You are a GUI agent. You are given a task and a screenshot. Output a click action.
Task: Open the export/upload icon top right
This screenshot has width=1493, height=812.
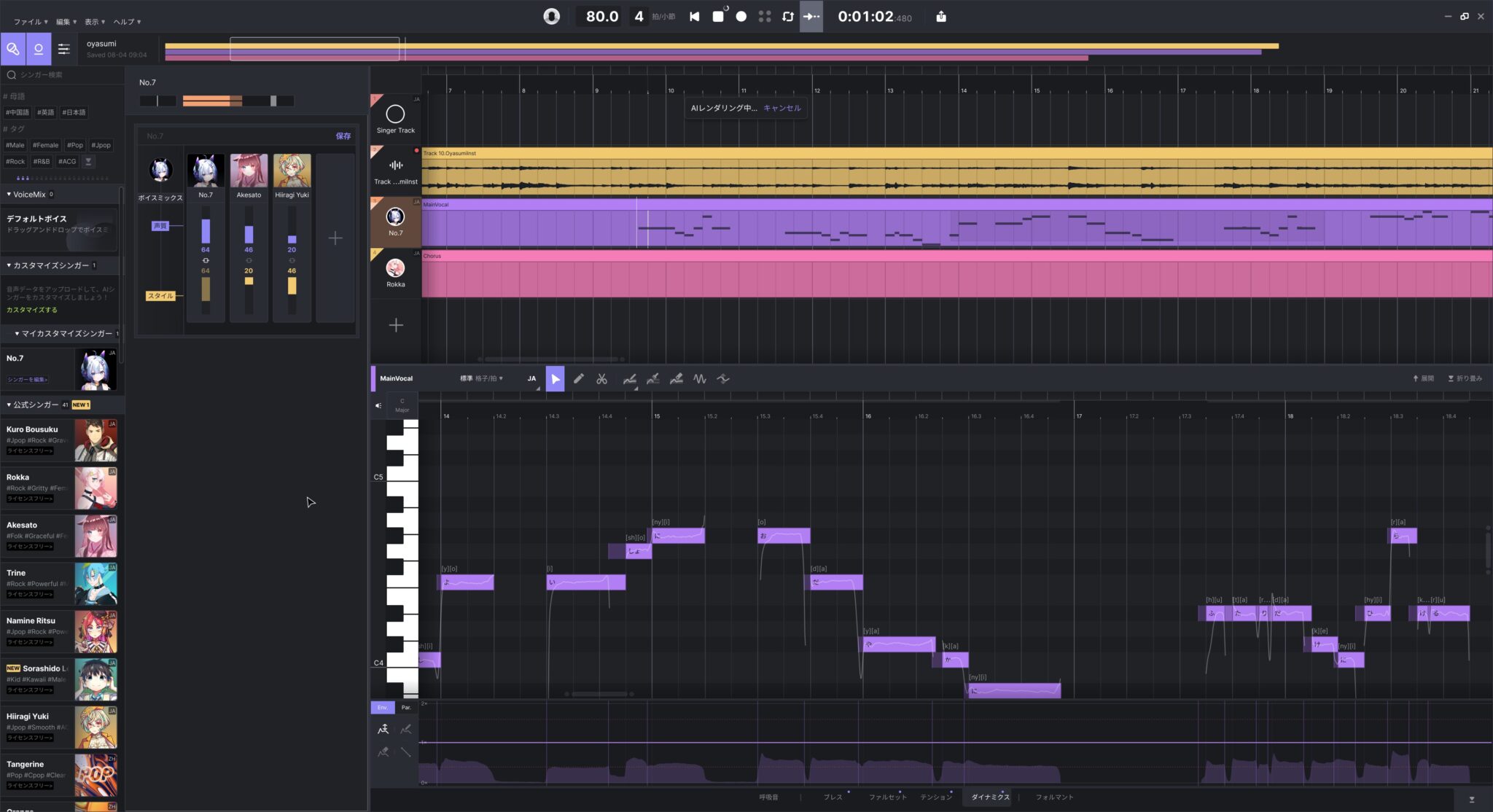[x=941, y=16]
